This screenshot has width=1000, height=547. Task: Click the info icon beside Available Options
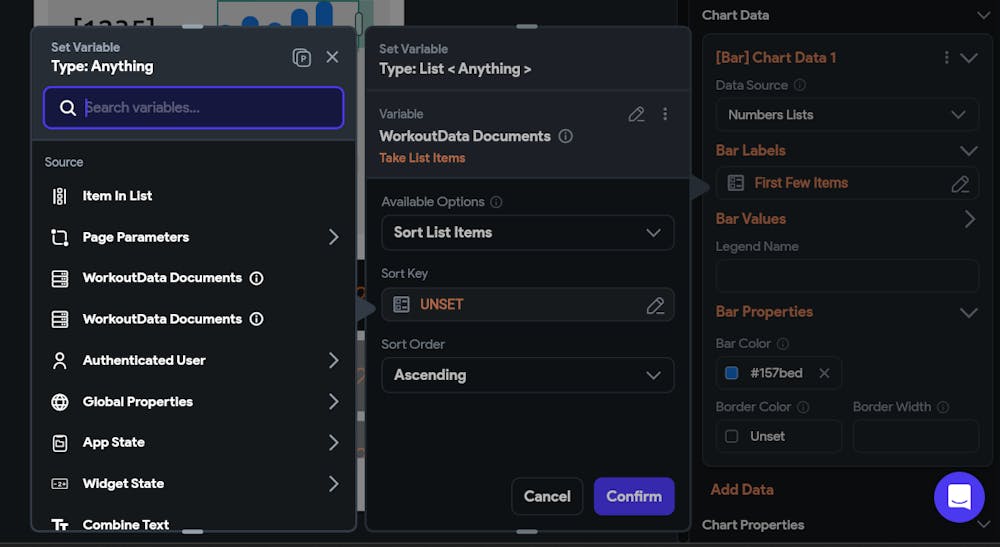pos(496,202)
